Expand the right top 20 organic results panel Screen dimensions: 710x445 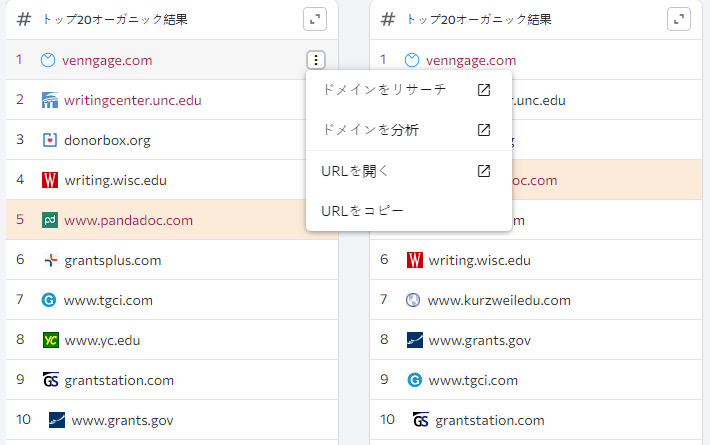[x=679, y=19]
